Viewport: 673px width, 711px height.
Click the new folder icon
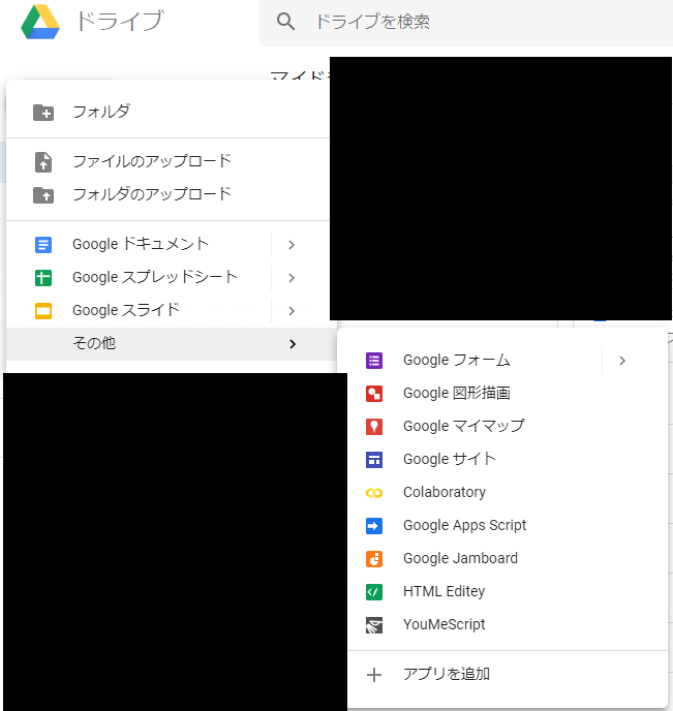coord(44,112)
